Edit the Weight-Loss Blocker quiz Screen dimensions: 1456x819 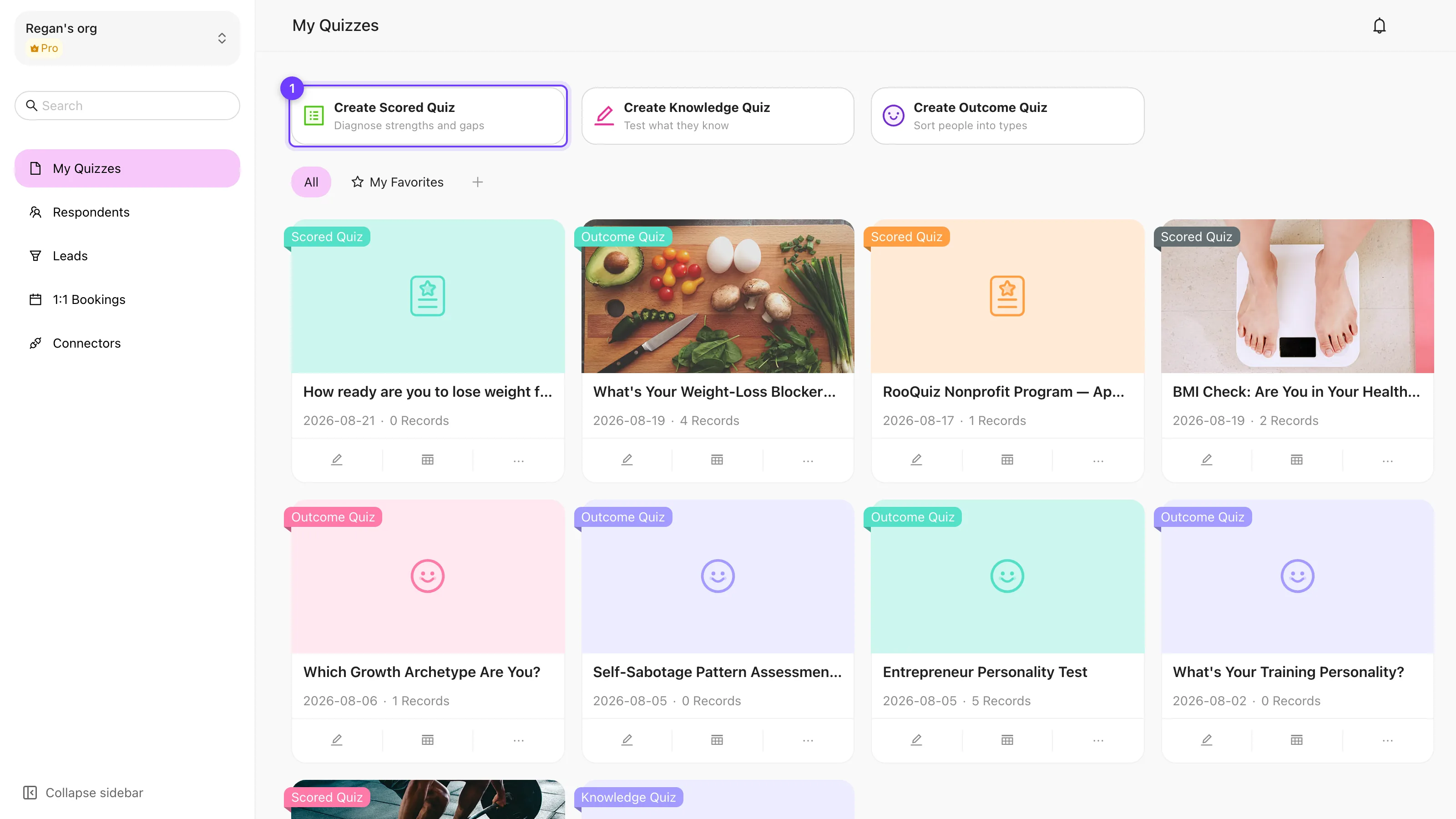tap(627, 460)
